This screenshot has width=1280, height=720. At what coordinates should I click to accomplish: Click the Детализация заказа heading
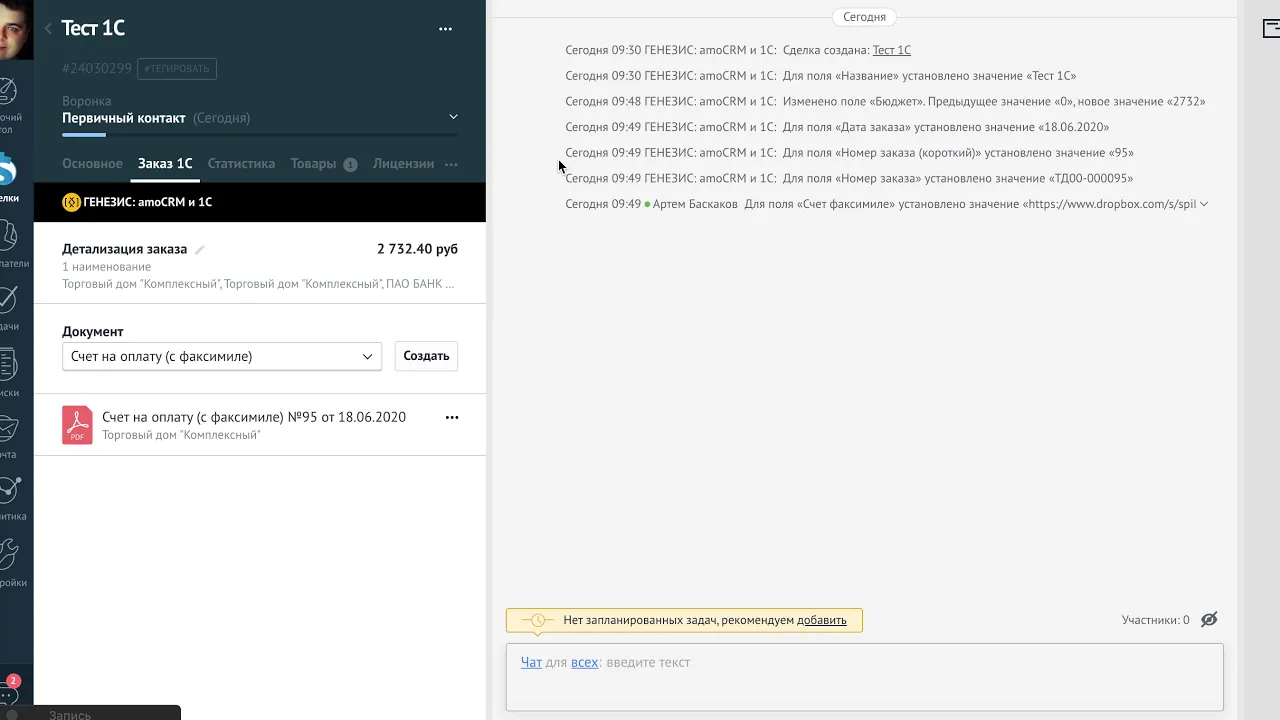point(124,249)
